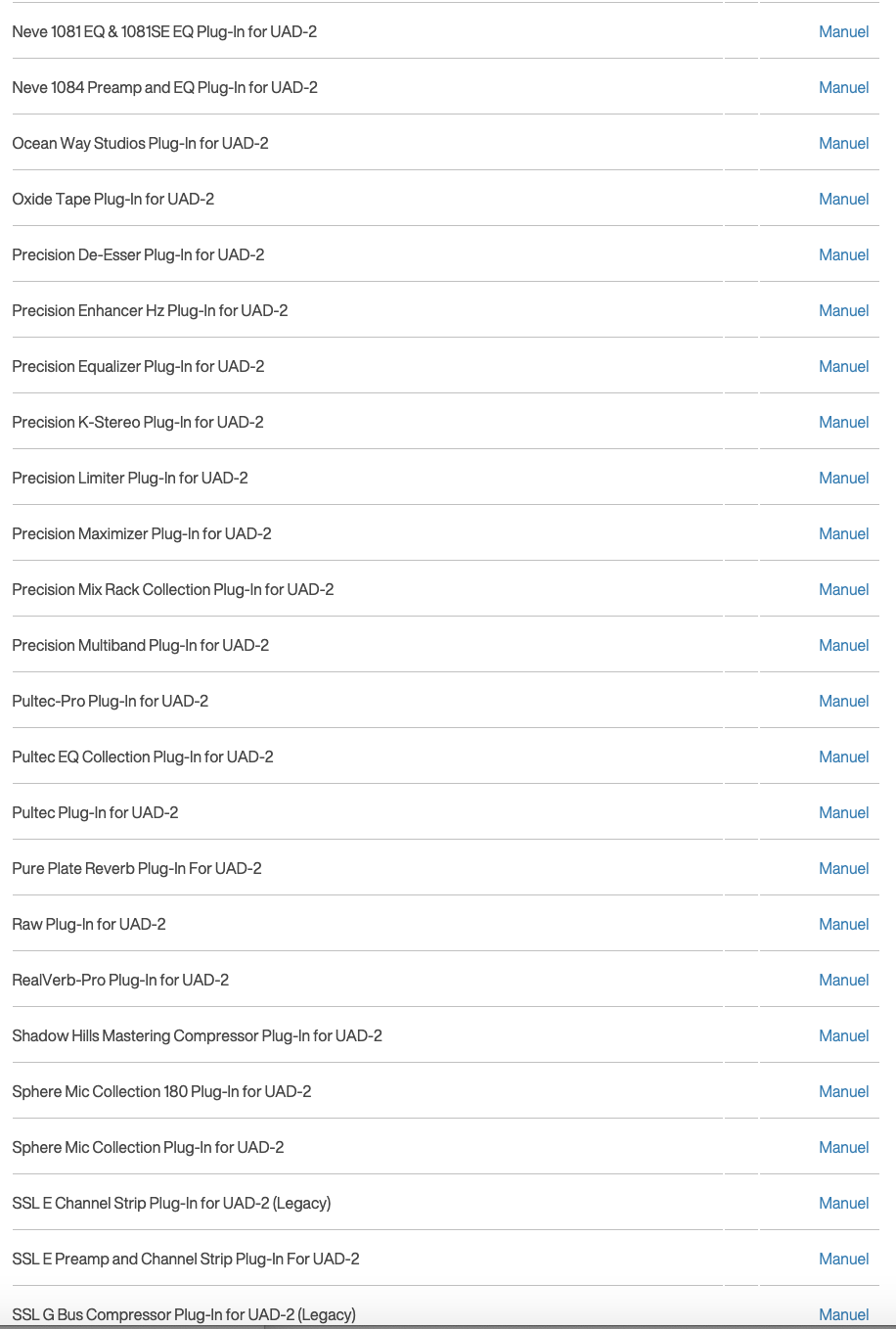The image size is (896, 1329).
Task: Open the Raw Plug-In Manuel link
Action: (x=843, y=924)
